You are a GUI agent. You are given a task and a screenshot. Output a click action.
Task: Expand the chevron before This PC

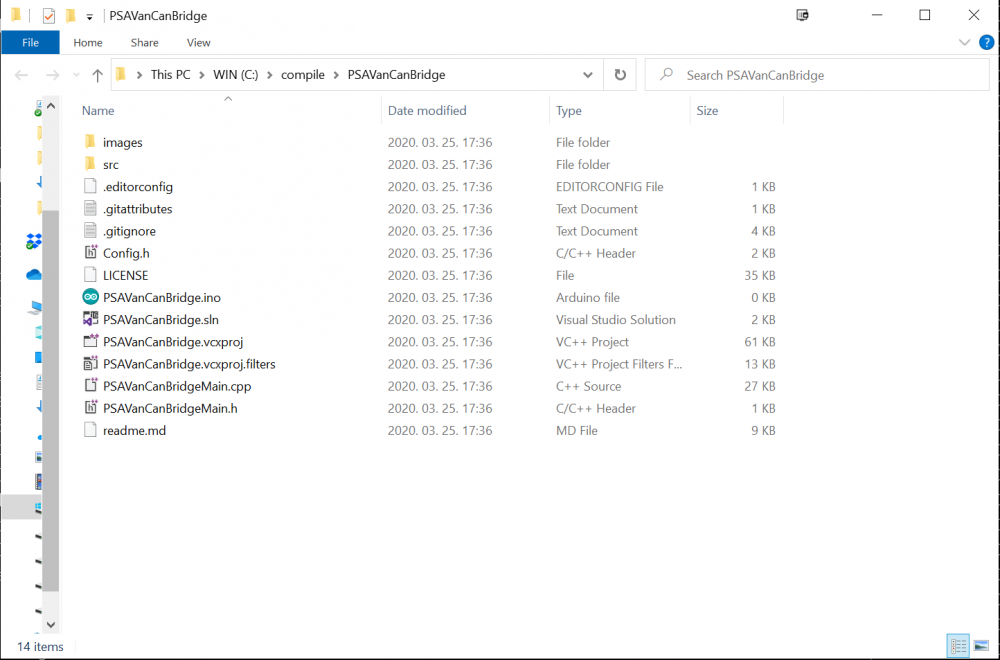(139, 75)
